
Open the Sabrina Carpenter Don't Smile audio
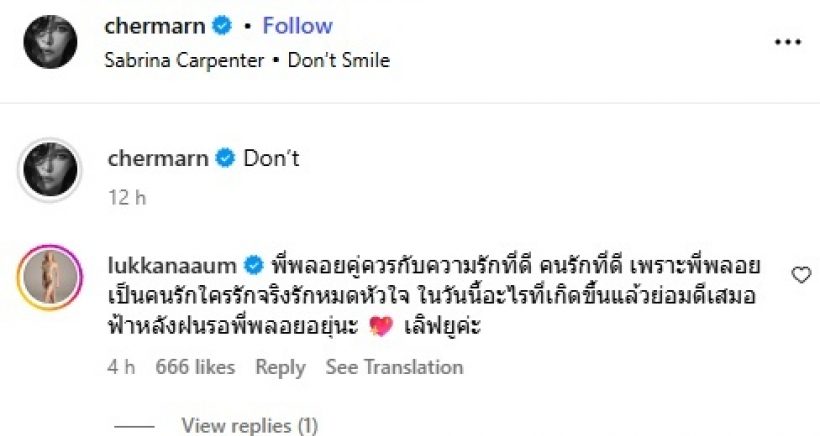click(246, 60)
